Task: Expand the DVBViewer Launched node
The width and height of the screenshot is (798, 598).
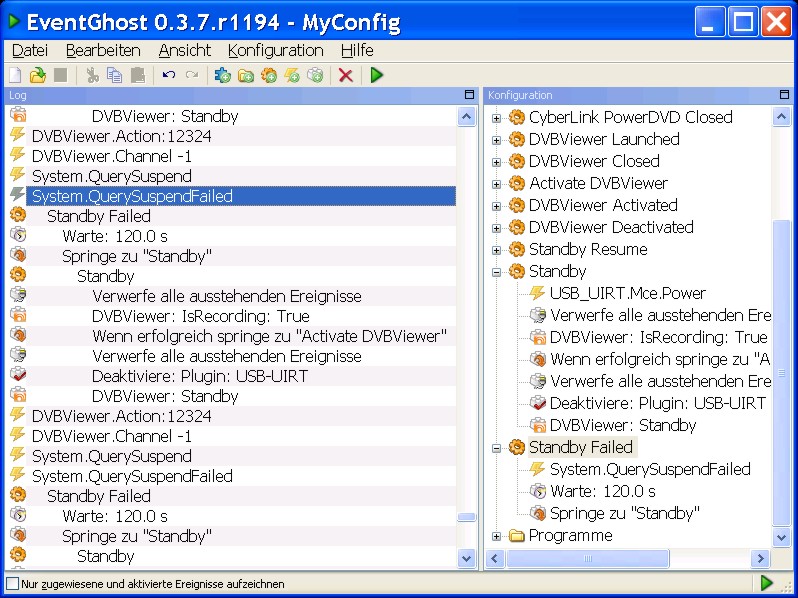Action: pos(496,140)
